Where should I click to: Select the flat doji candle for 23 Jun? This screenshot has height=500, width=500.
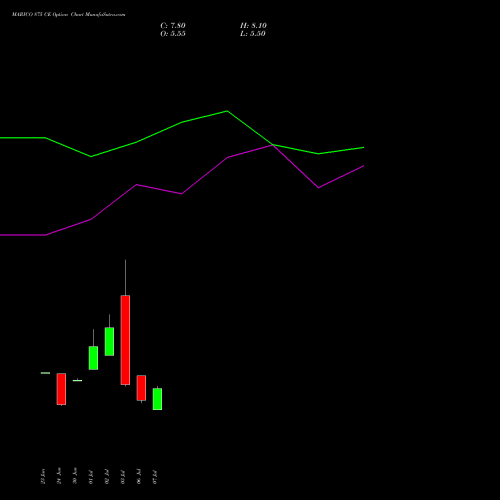point(45,373)
